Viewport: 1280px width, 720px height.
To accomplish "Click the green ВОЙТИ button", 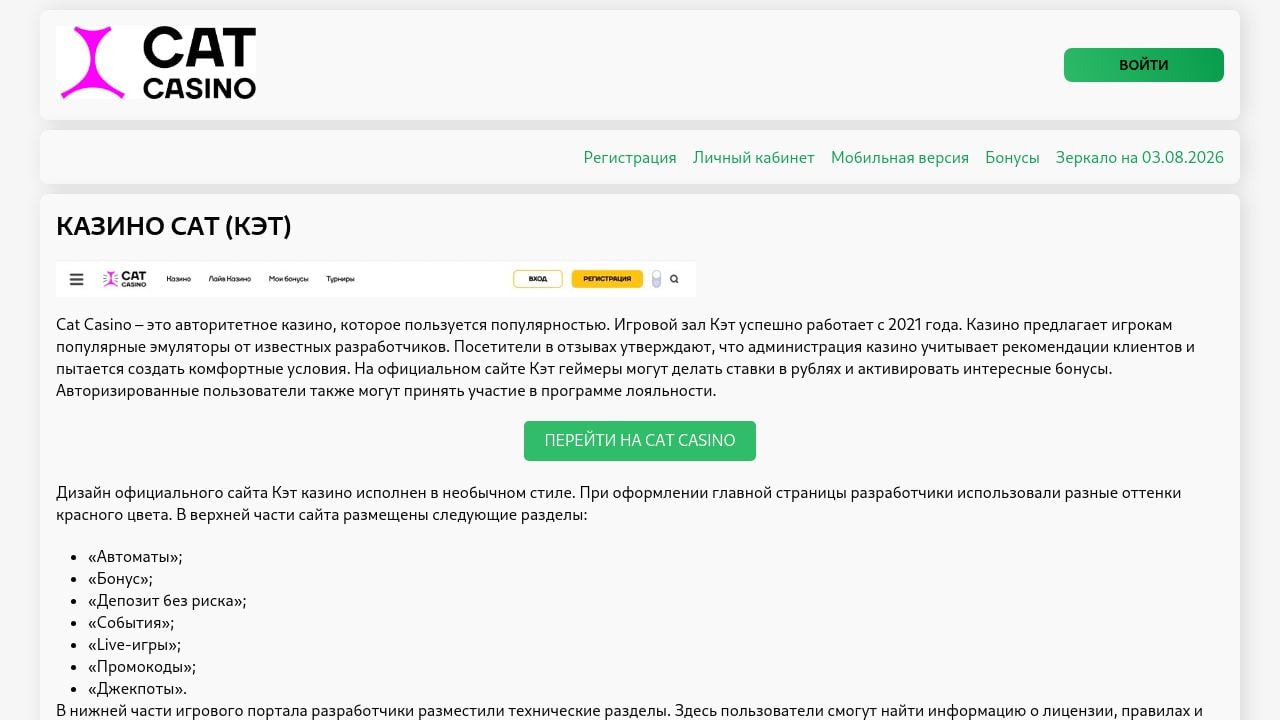I will 1143,65.
